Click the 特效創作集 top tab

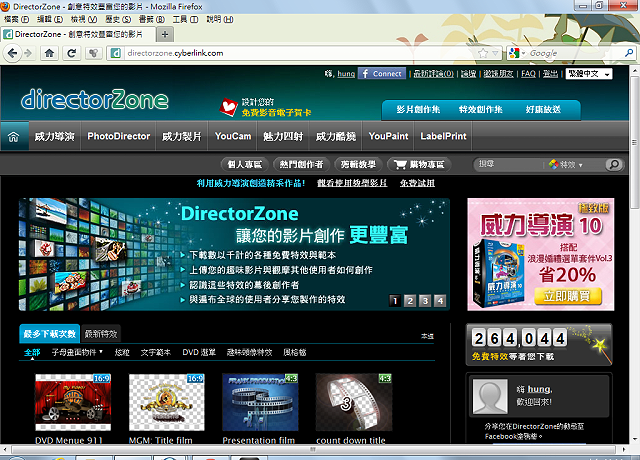pos(481,109)
